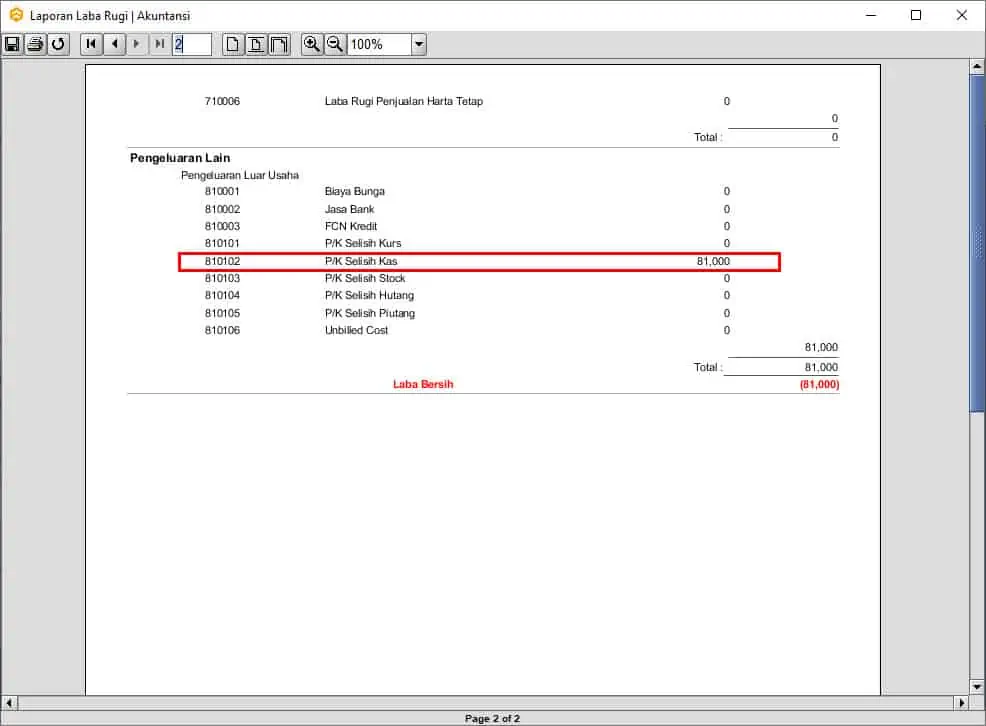Click the 81,000 value for Selisih Kas
The height and width of the screenshot is (726, 986).
pyautogui.click(x=713, y=261)
